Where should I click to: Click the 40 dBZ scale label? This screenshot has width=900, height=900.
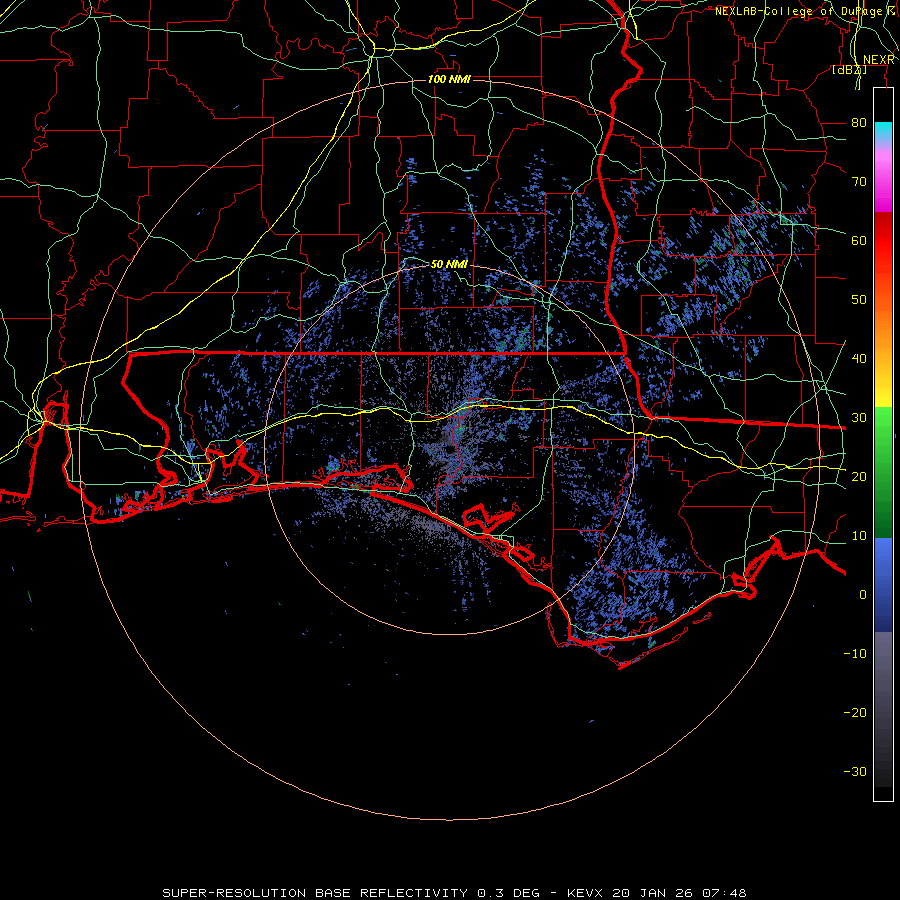click(x=859, y=359)
